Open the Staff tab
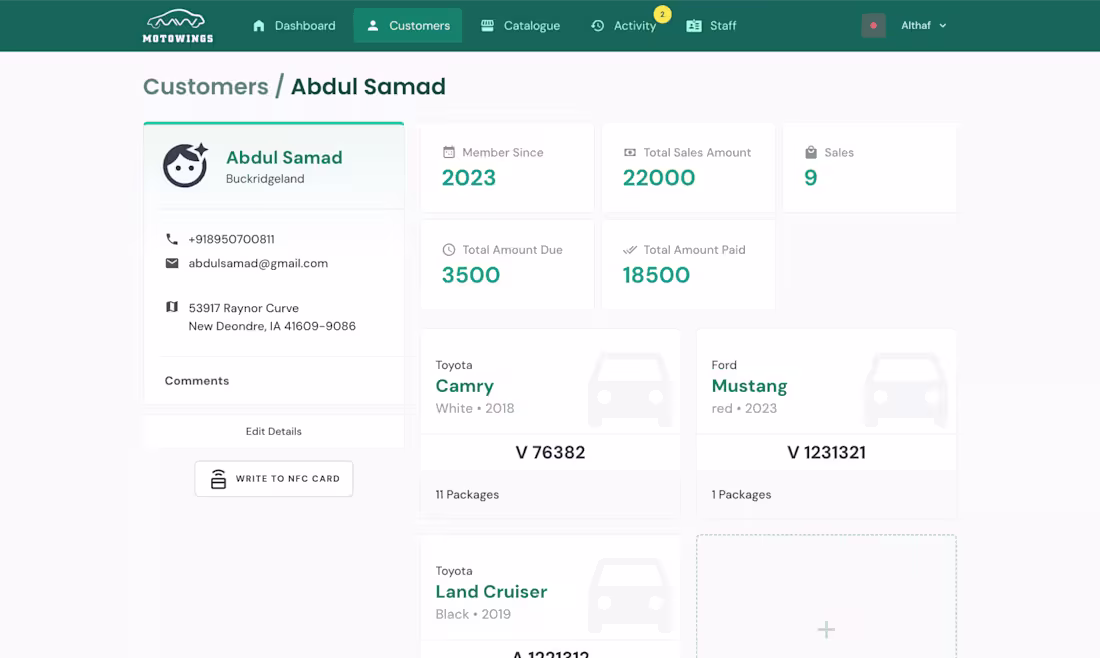This screenshot has width=1100, height=658. tap(711, 26)
